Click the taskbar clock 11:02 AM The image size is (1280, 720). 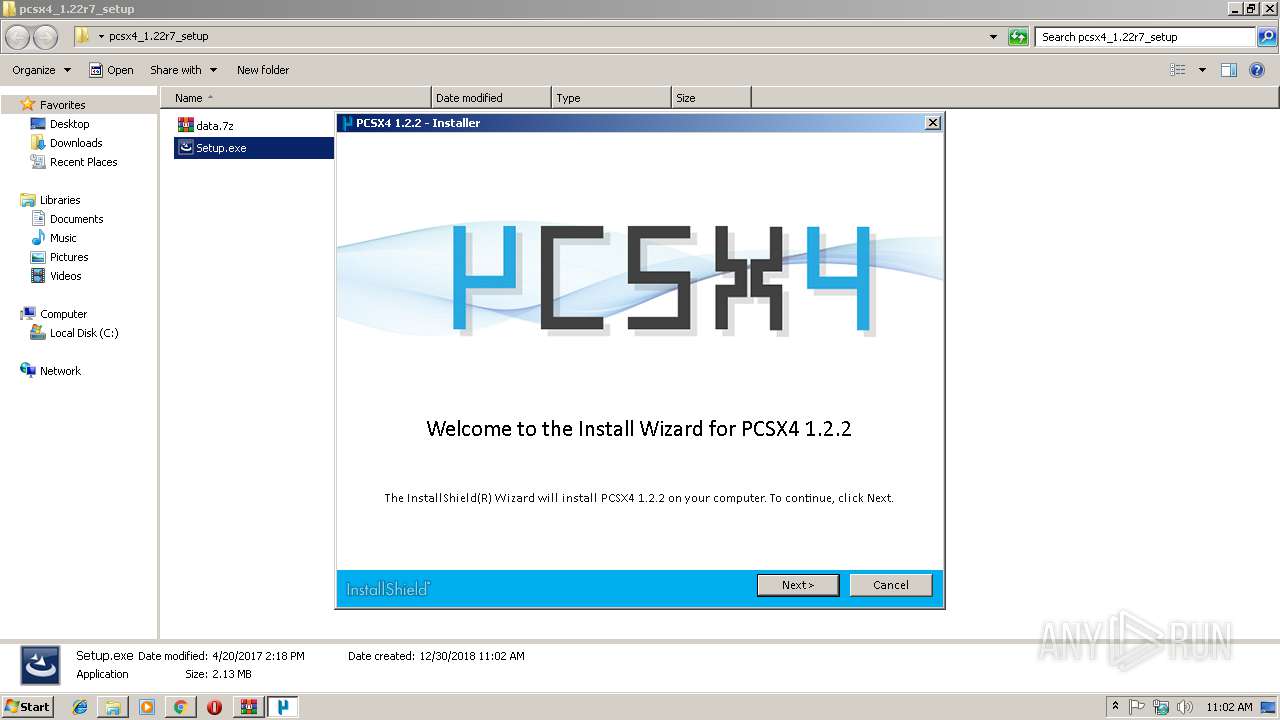point(1229,707)
